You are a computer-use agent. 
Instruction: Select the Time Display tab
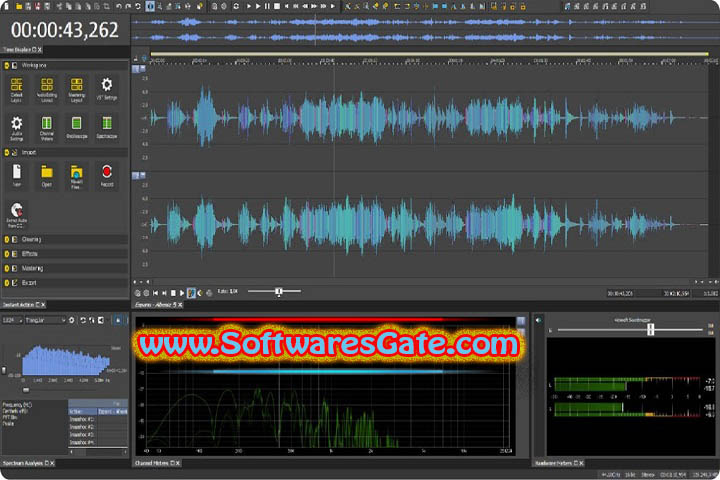click(22, 49)
